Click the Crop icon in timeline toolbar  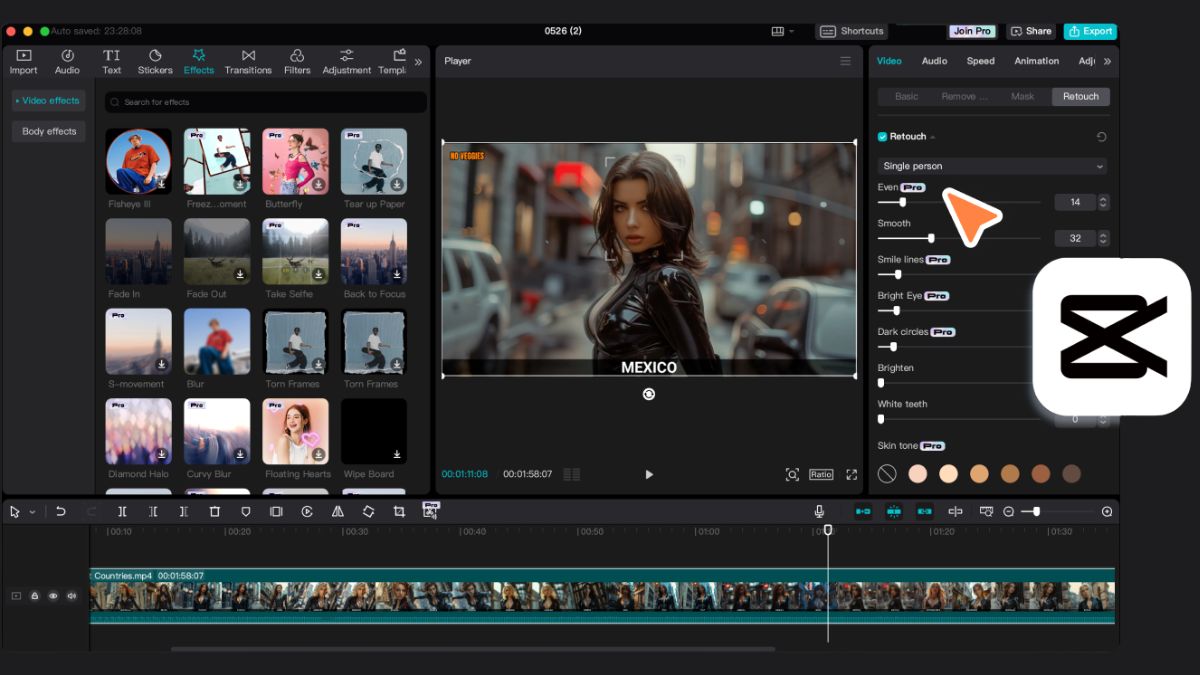coord(399,511)
